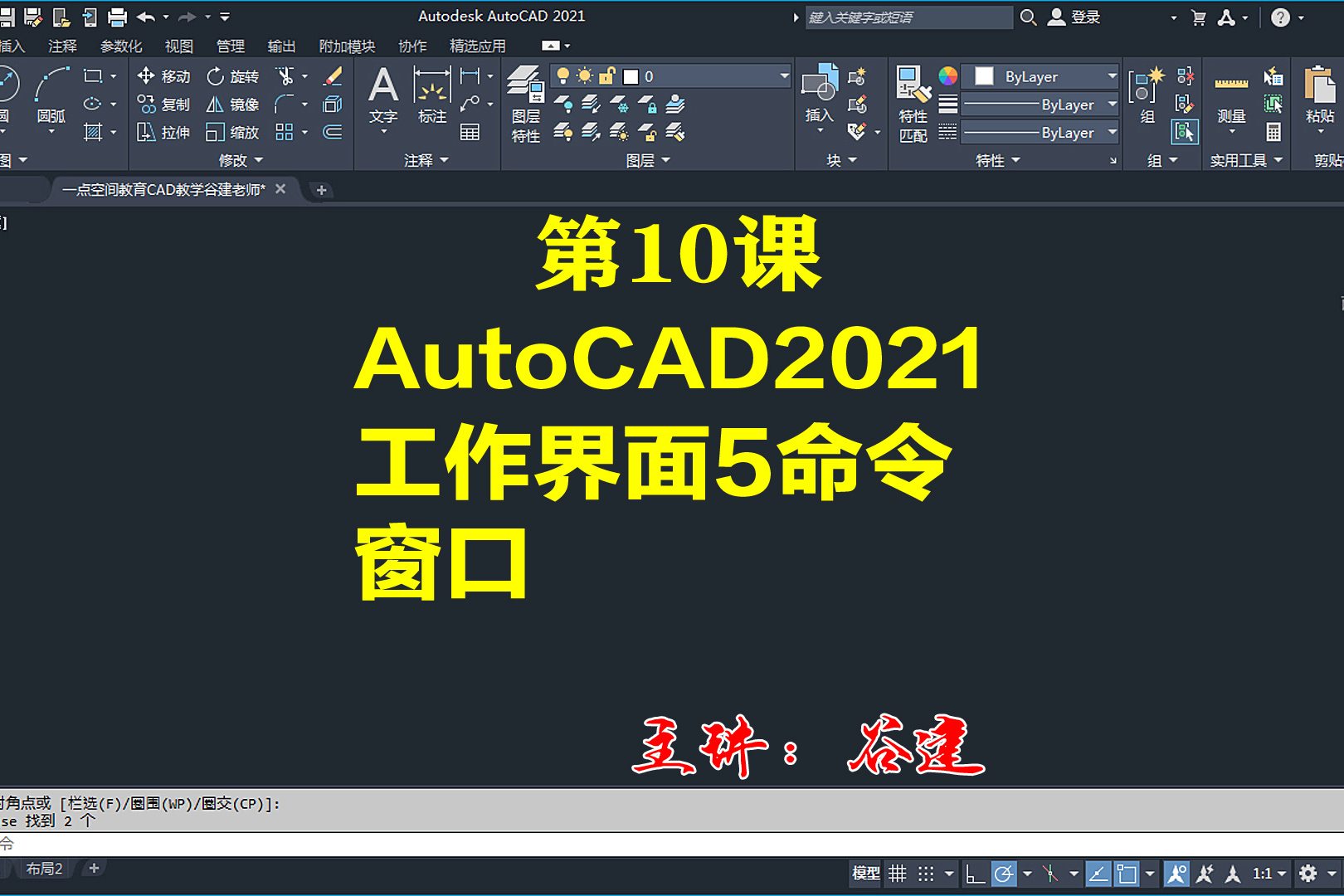Open the QuickCalc calculator in 实用工具

point(1273,133)
